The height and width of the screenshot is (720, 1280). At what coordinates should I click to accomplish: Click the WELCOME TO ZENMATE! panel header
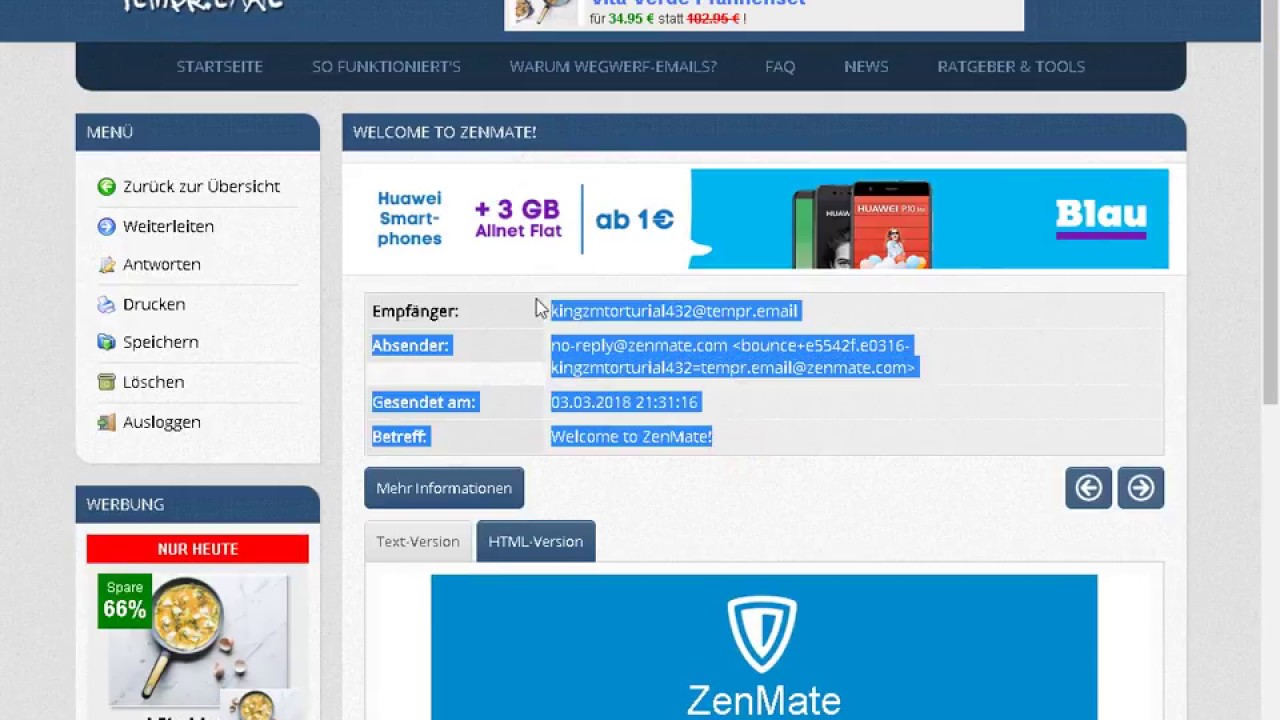(x=764, y=132)
